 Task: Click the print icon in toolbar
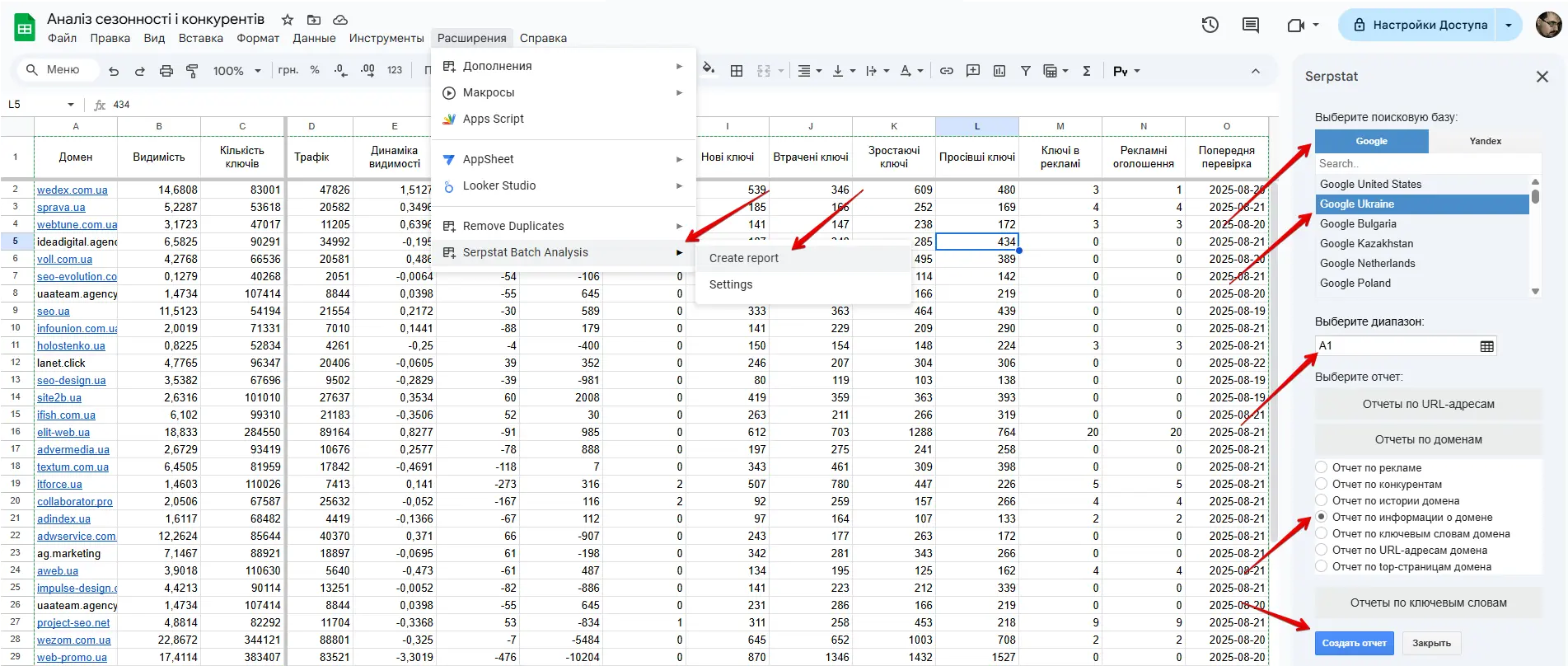(x=166, y=71)
